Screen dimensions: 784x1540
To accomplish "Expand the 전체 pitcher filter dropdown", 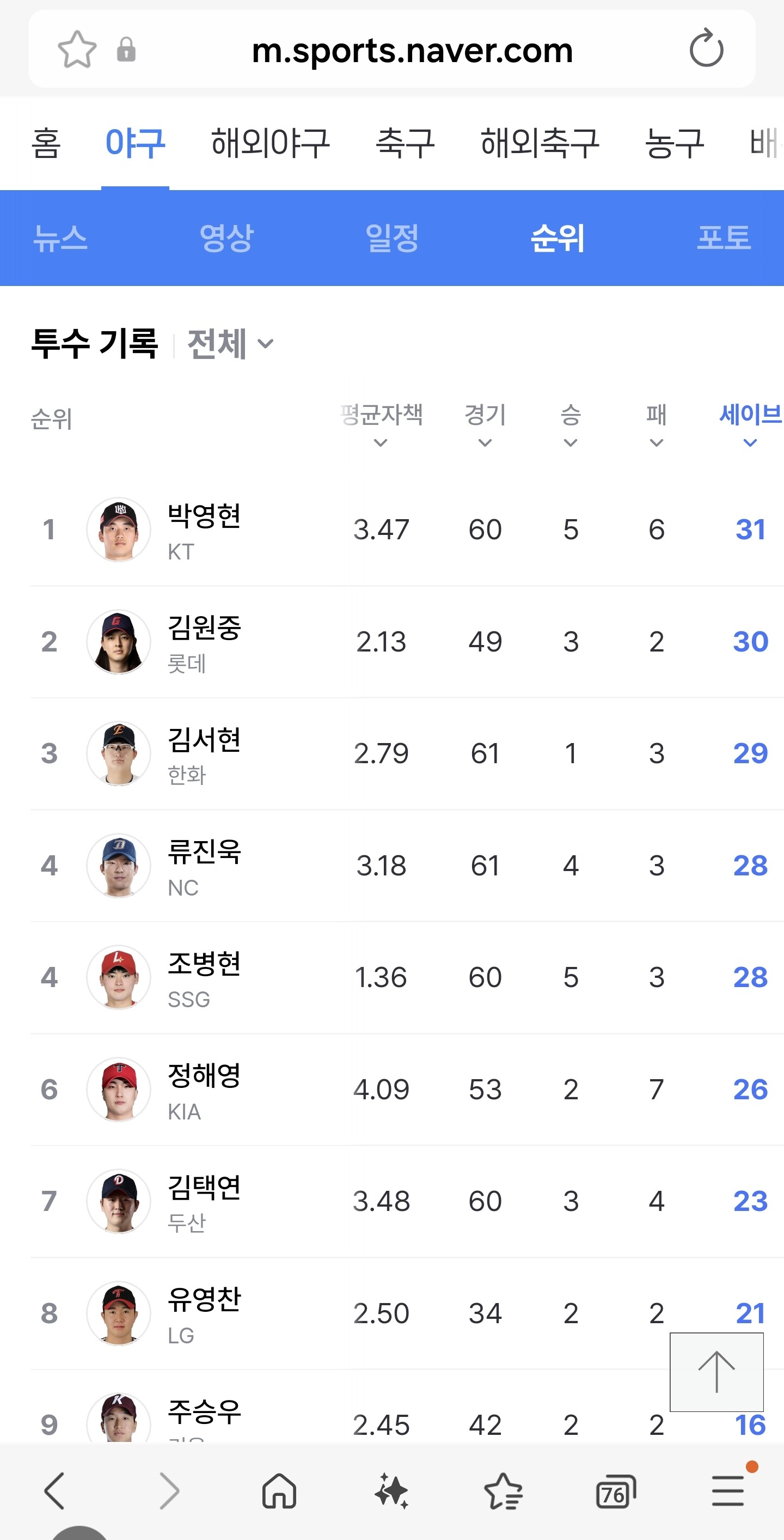I will (x=230, y=344).
